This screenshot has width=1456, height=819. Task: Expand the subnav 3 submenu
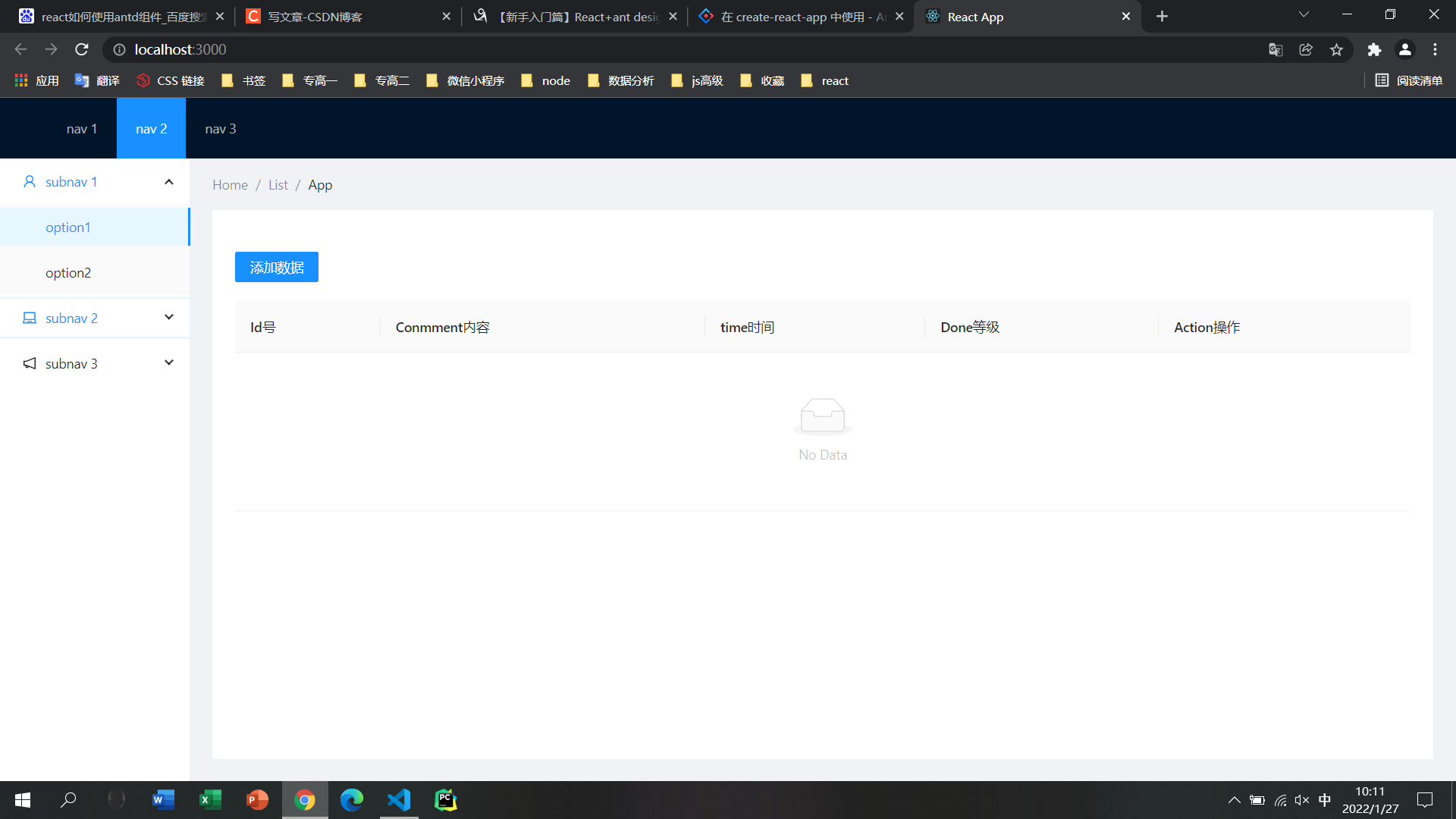[x=169, y=363]
